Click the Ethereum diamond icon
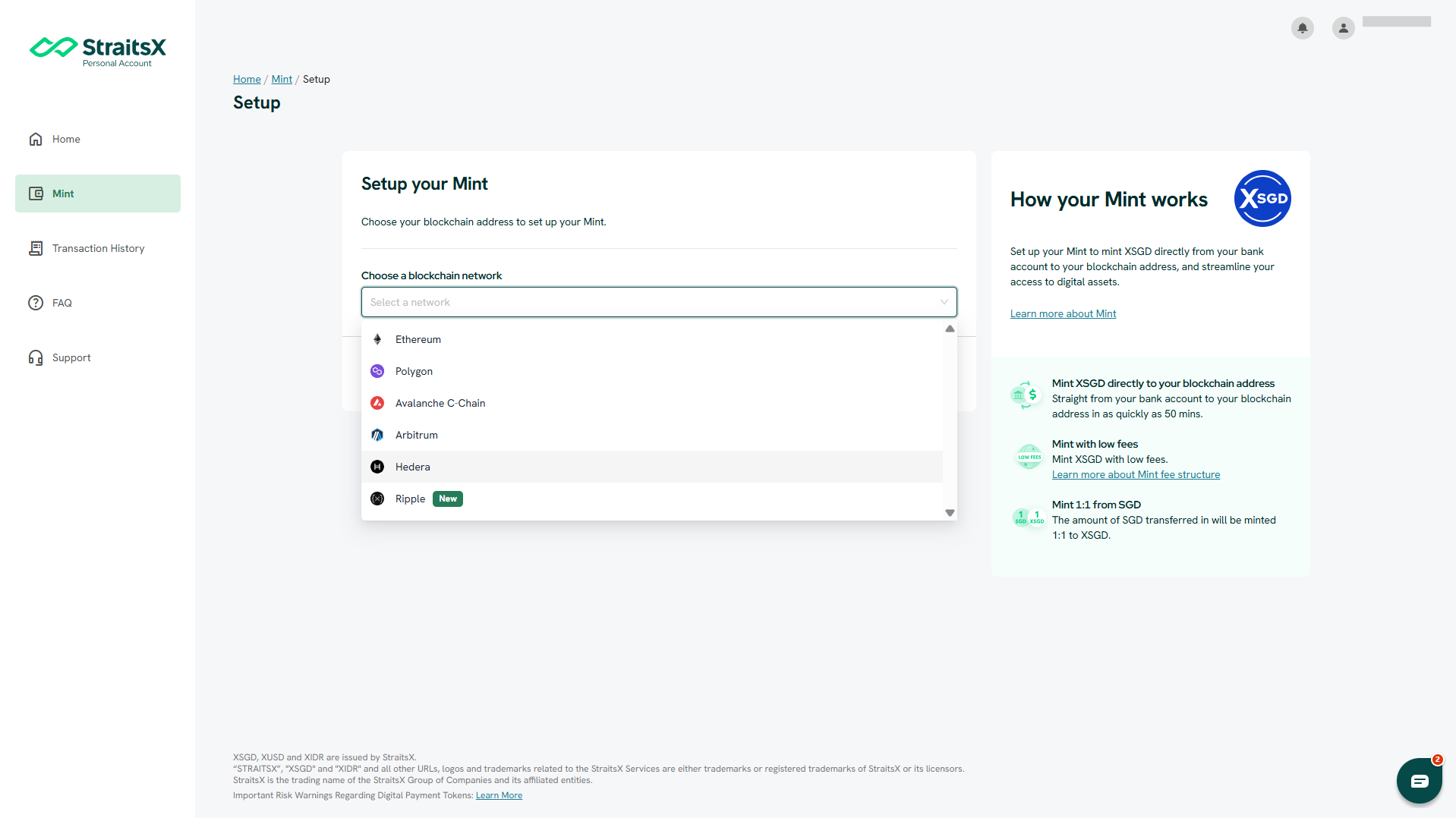The width and height of the screenshot is (1456, 818). (377, 339)
